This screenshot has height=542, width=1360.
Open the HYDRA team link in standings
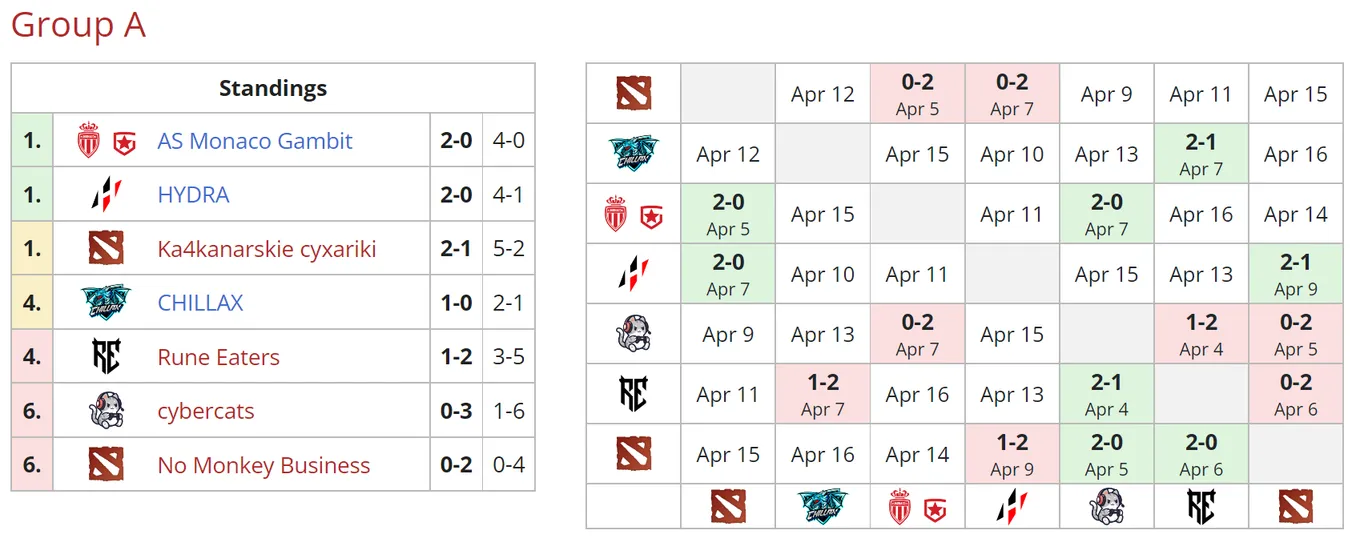pos(193,195)
